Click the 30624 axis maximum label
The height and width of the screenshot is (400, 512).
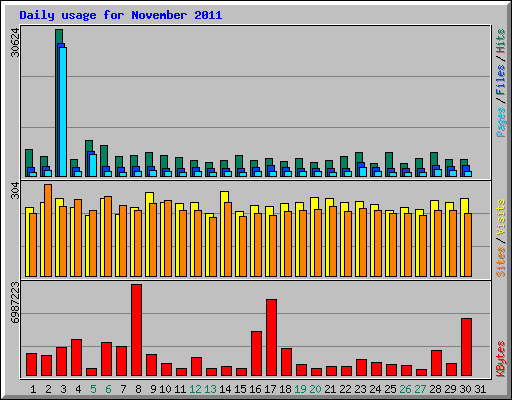click(15, 43)
